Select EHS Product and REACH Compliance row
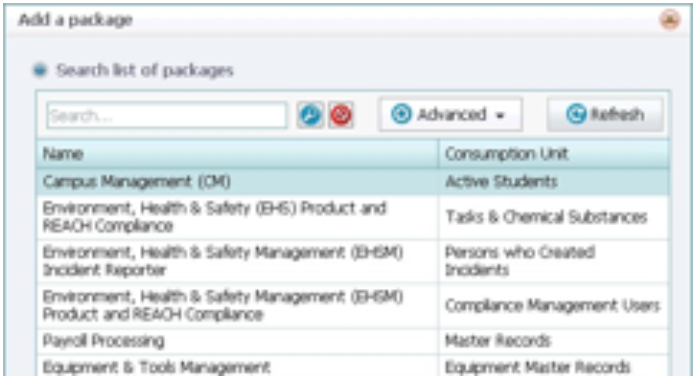 (x=353, y=217)
